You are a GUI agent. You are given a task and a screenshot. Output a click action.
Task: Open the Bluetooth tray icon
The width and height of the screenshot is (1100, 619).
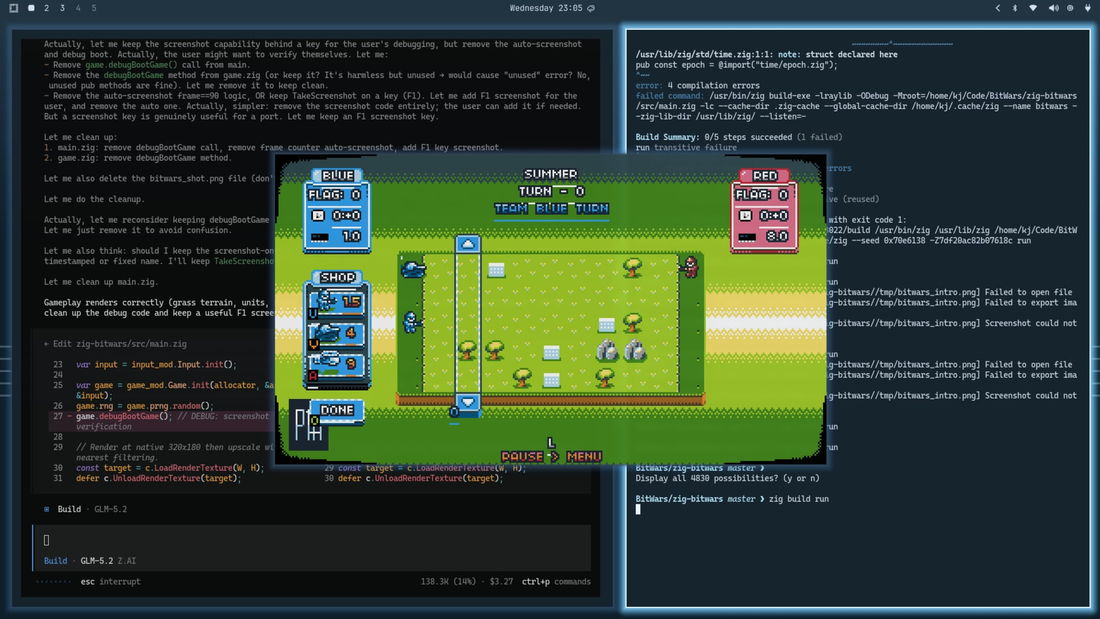pos(1014,8)
